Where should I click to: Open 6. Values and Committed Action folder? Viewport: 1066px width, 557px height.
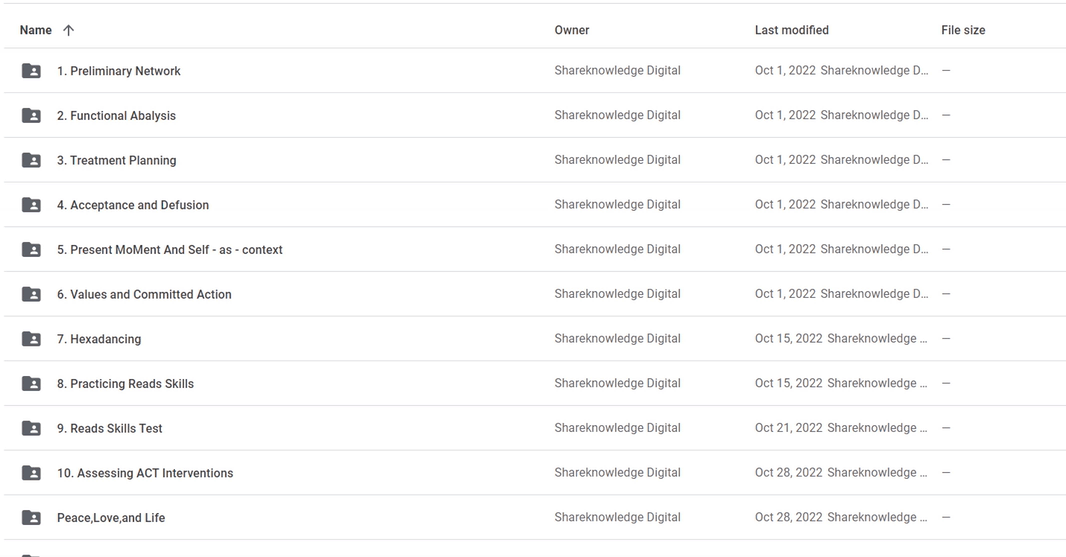pos(144,294)
